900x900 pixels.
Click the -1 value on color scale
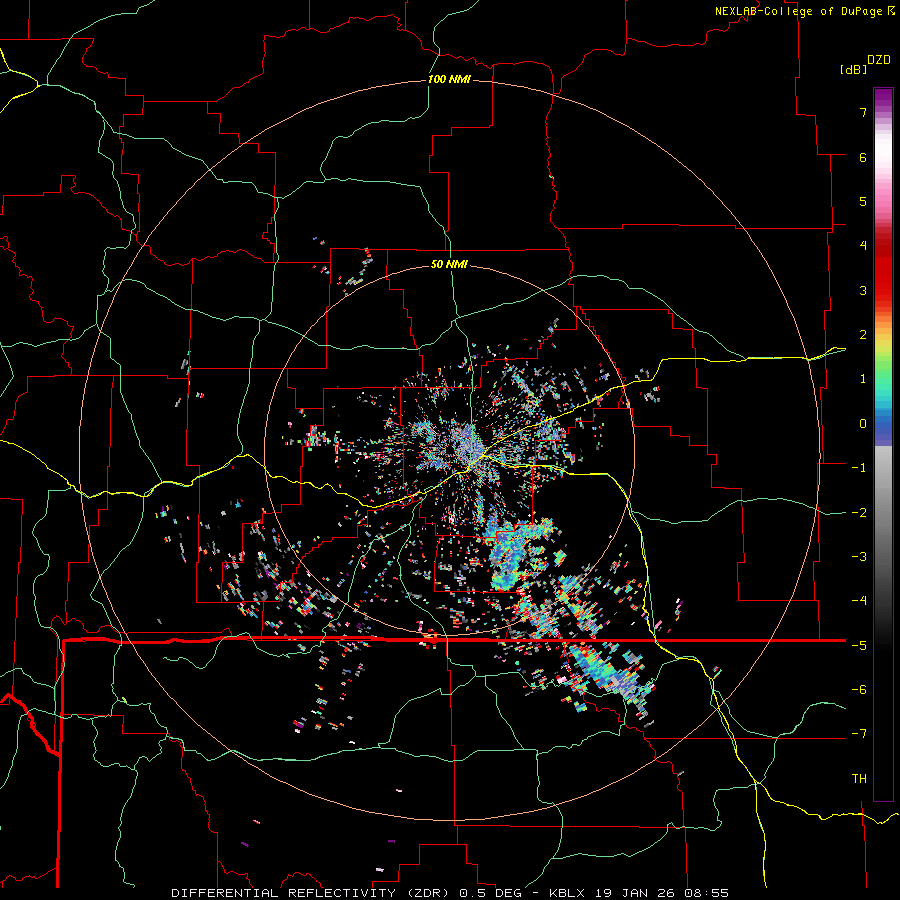click(x=859, y=468)
